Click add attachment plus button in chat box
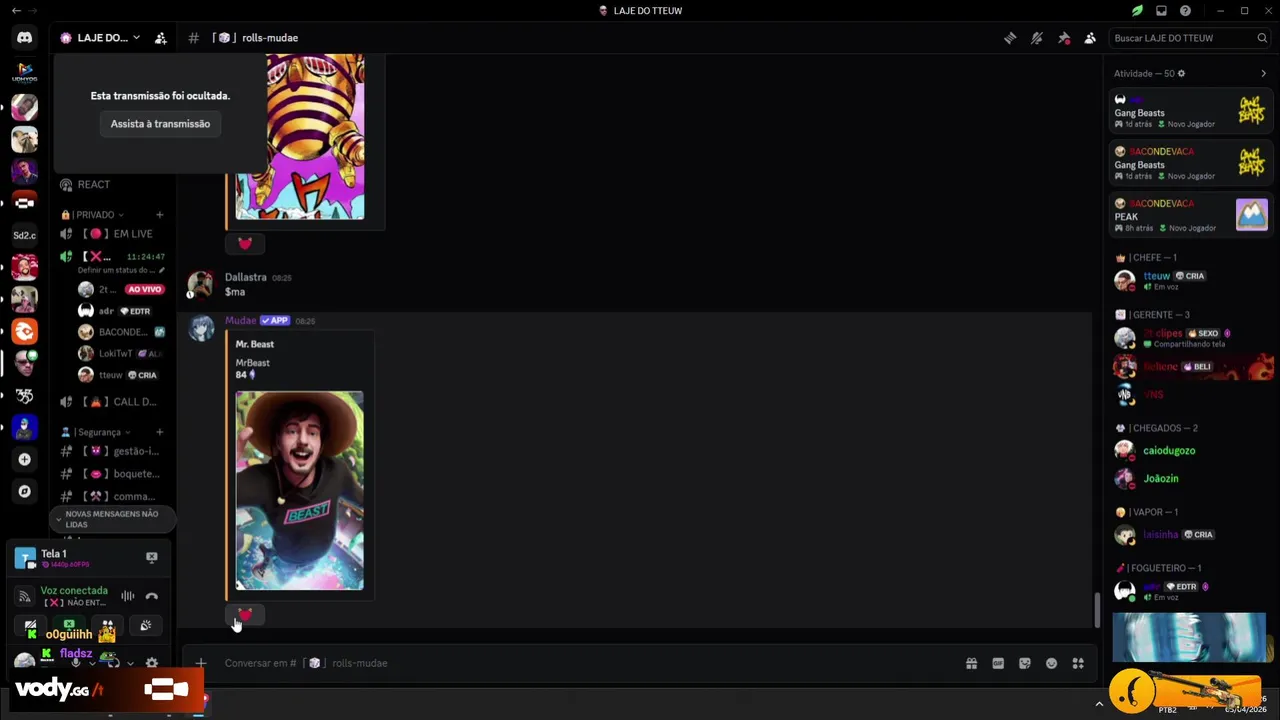Screen dimensions: 1280x720 click(201, 663)
